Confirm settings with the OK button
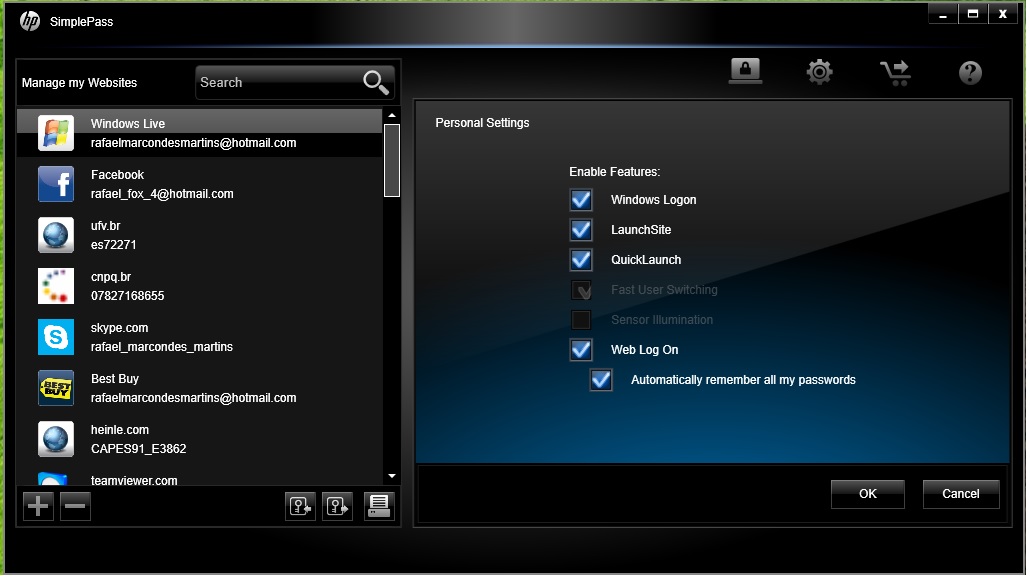 tap(867, 494)
